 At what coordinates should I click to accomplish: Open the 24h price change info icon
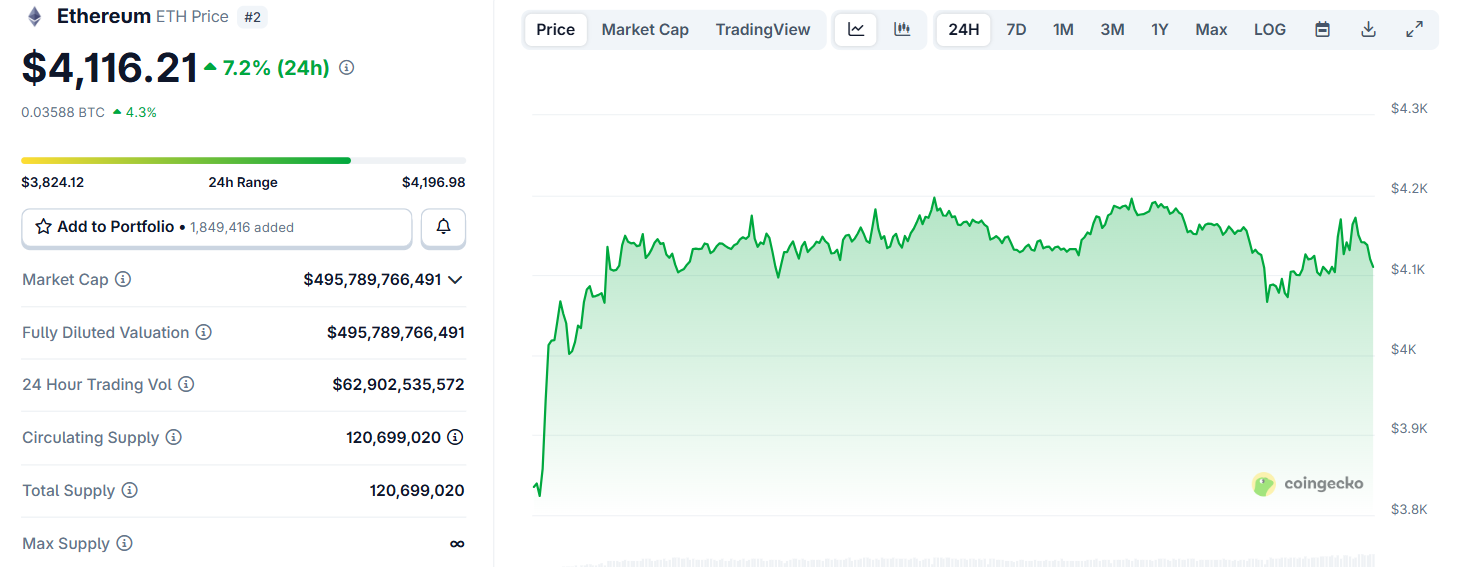click(347, 68)
